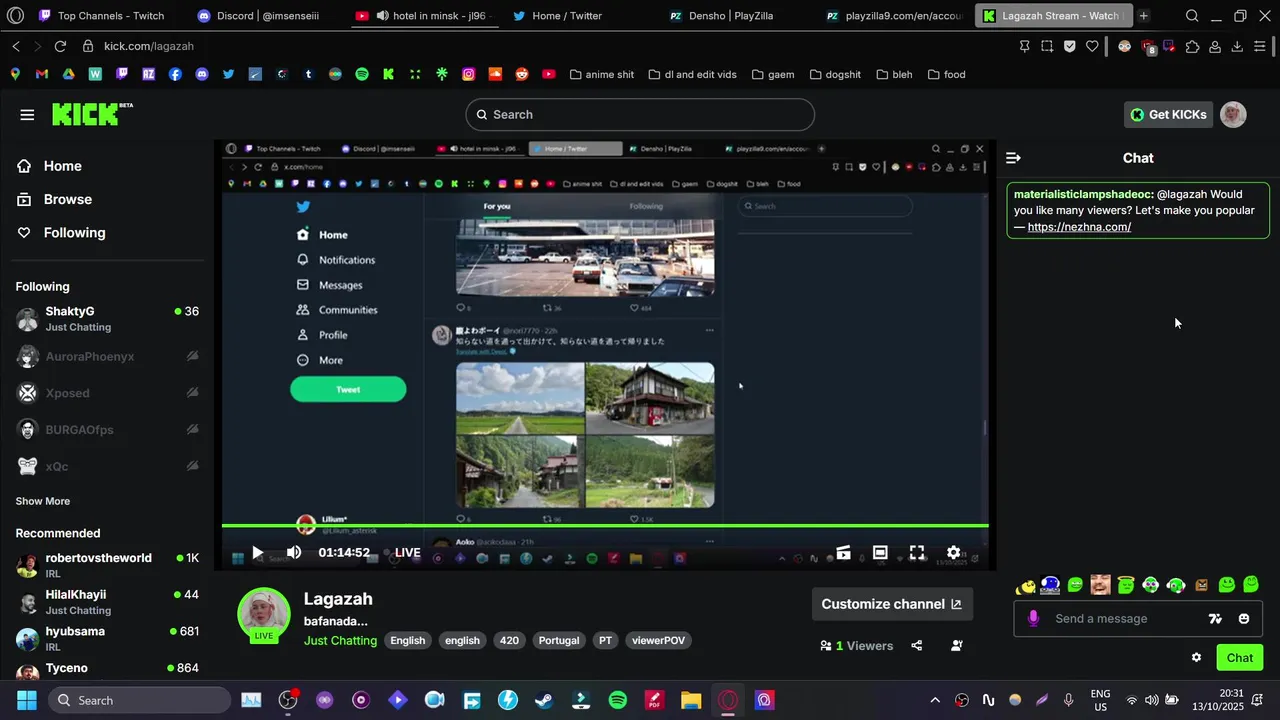Viewport: 1280px width, 720px height.
Task: Switch to hotel in minsk YouTube tab
Action: [425, 16]
